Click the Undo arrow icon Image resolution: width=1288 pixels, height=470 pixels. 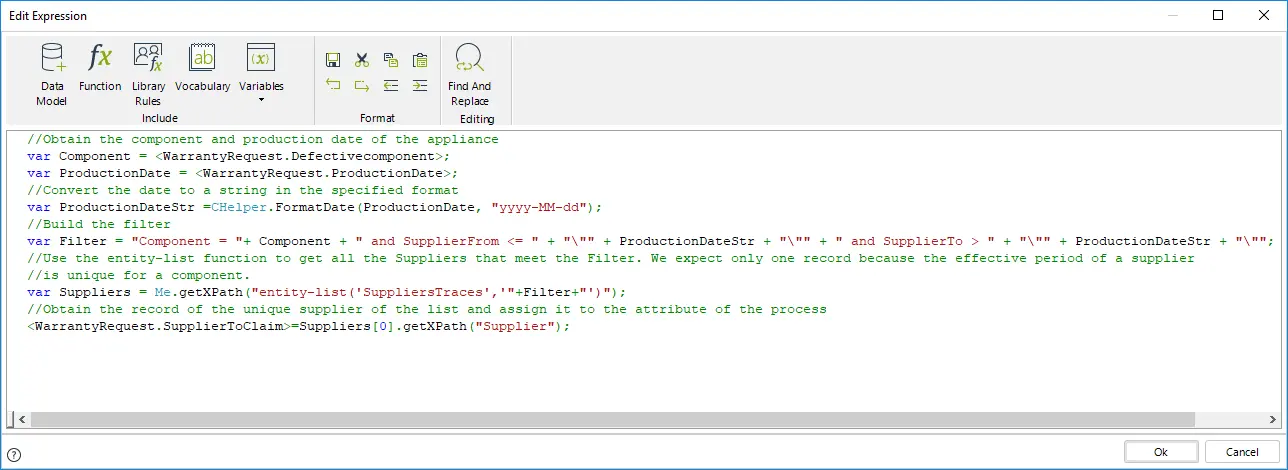pyautogui.click(x=333, y=85)
